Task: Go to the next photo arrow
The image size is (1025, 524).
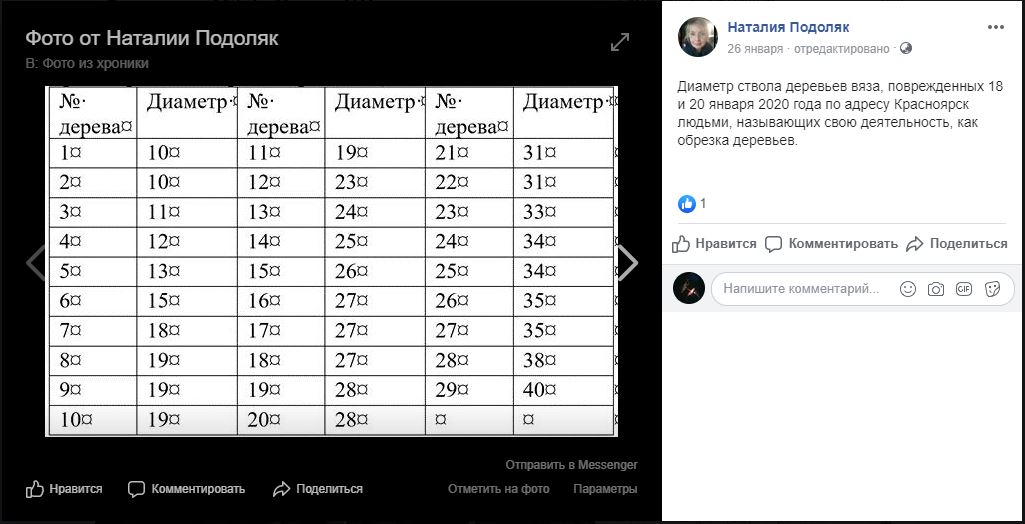Action: click(x=627, y=263)
